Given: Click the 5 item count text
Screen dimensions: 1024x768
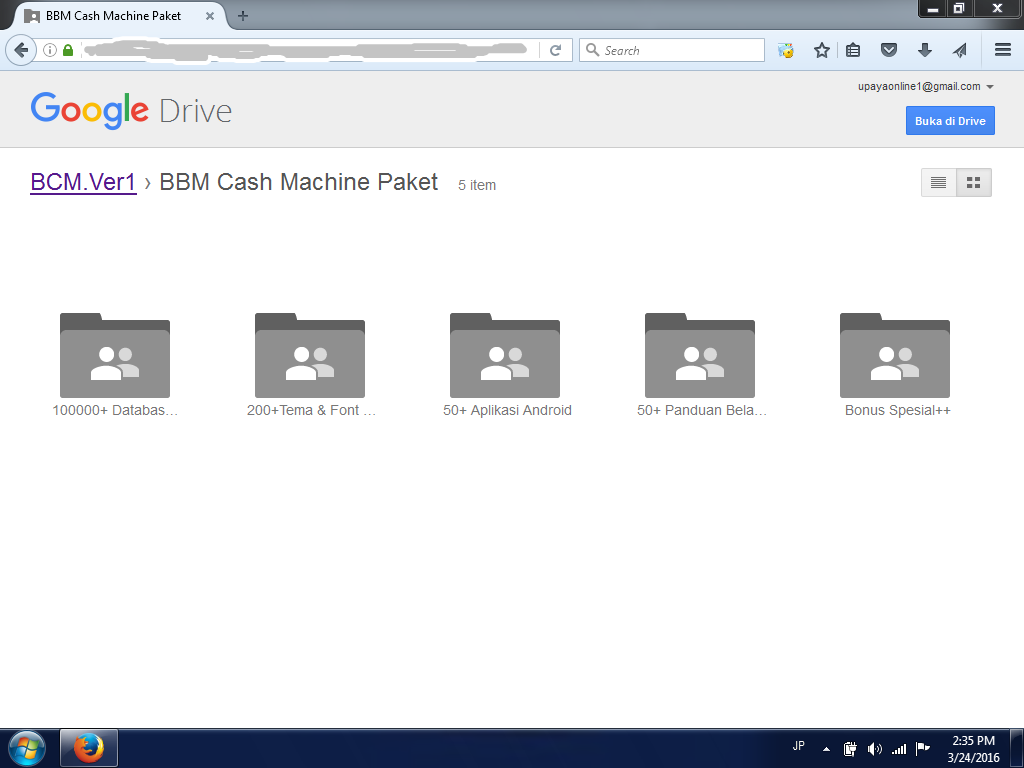Looking at the screenshot, I should click(477, 185).
